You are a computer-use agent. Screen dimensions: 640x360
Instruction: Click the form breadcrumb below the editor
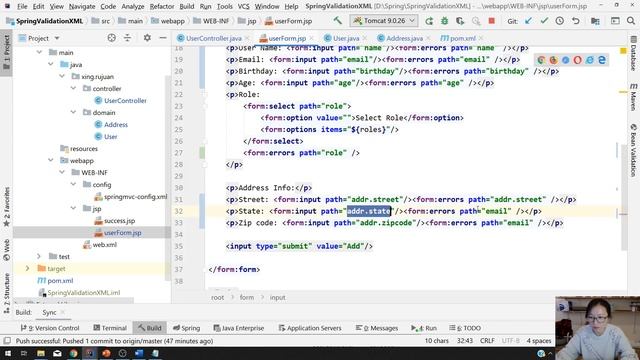pos(247,297)
